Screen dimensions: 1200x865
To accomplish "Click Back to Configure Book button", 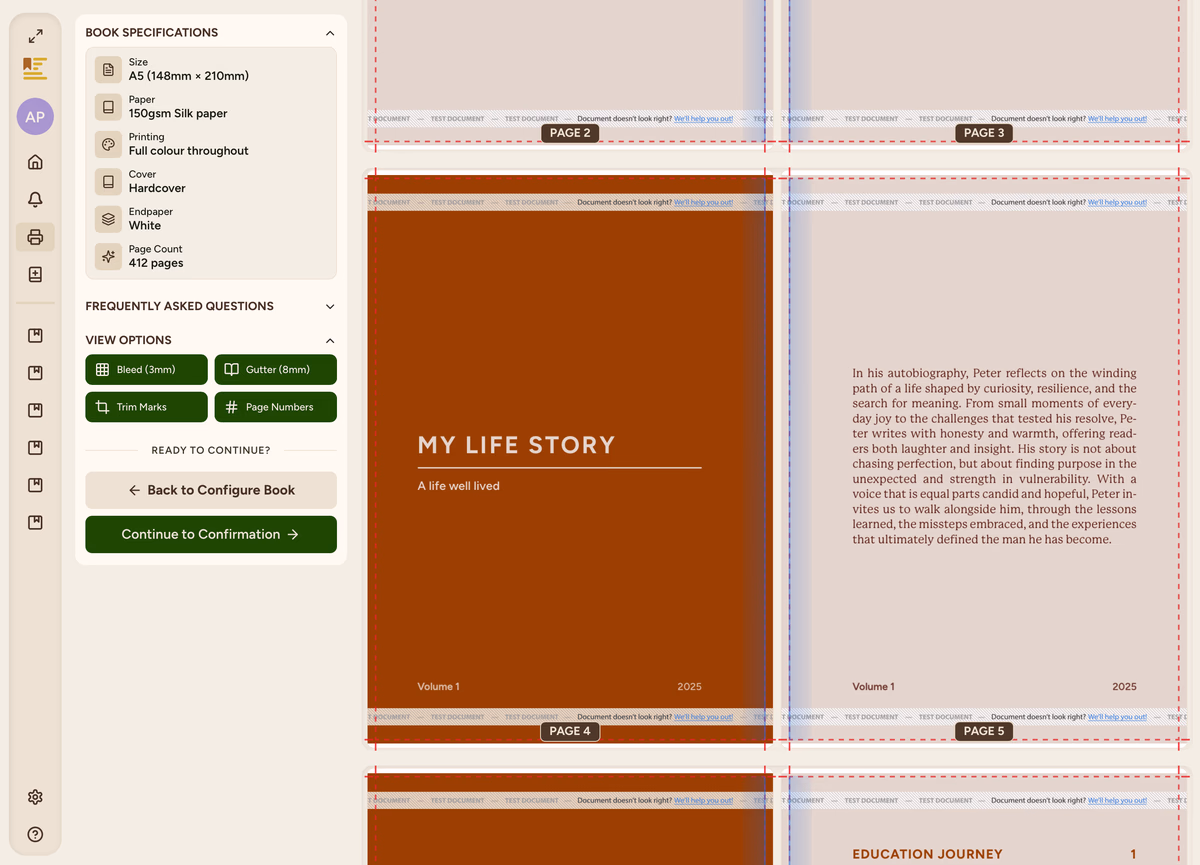I will (211, 490).
